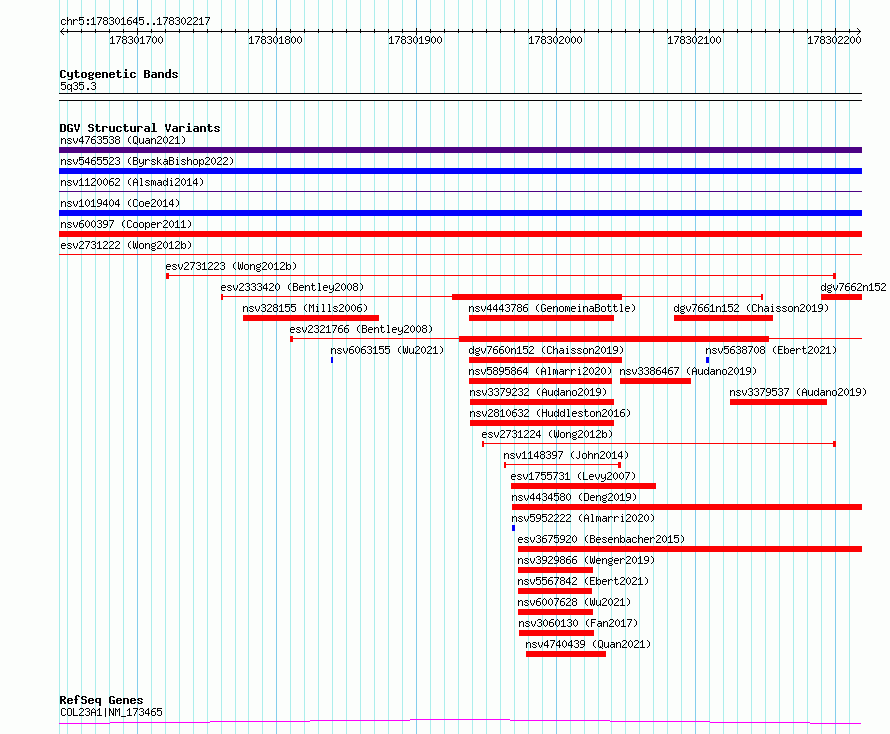Viewport: 890px width, 734px height.
Task: Click nsv3060130 (Fan2017) label
Action: 578,623
